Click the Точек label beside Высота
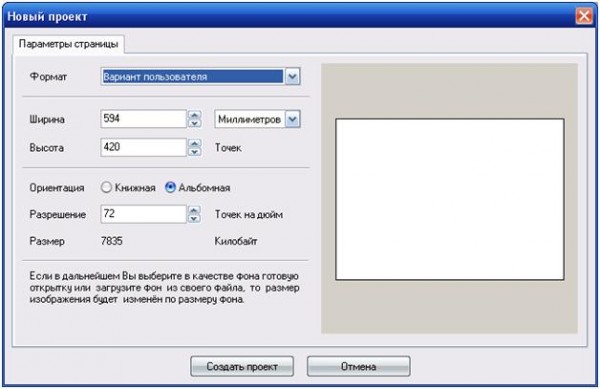The image size is (600, 389). [x=228, y=148]
